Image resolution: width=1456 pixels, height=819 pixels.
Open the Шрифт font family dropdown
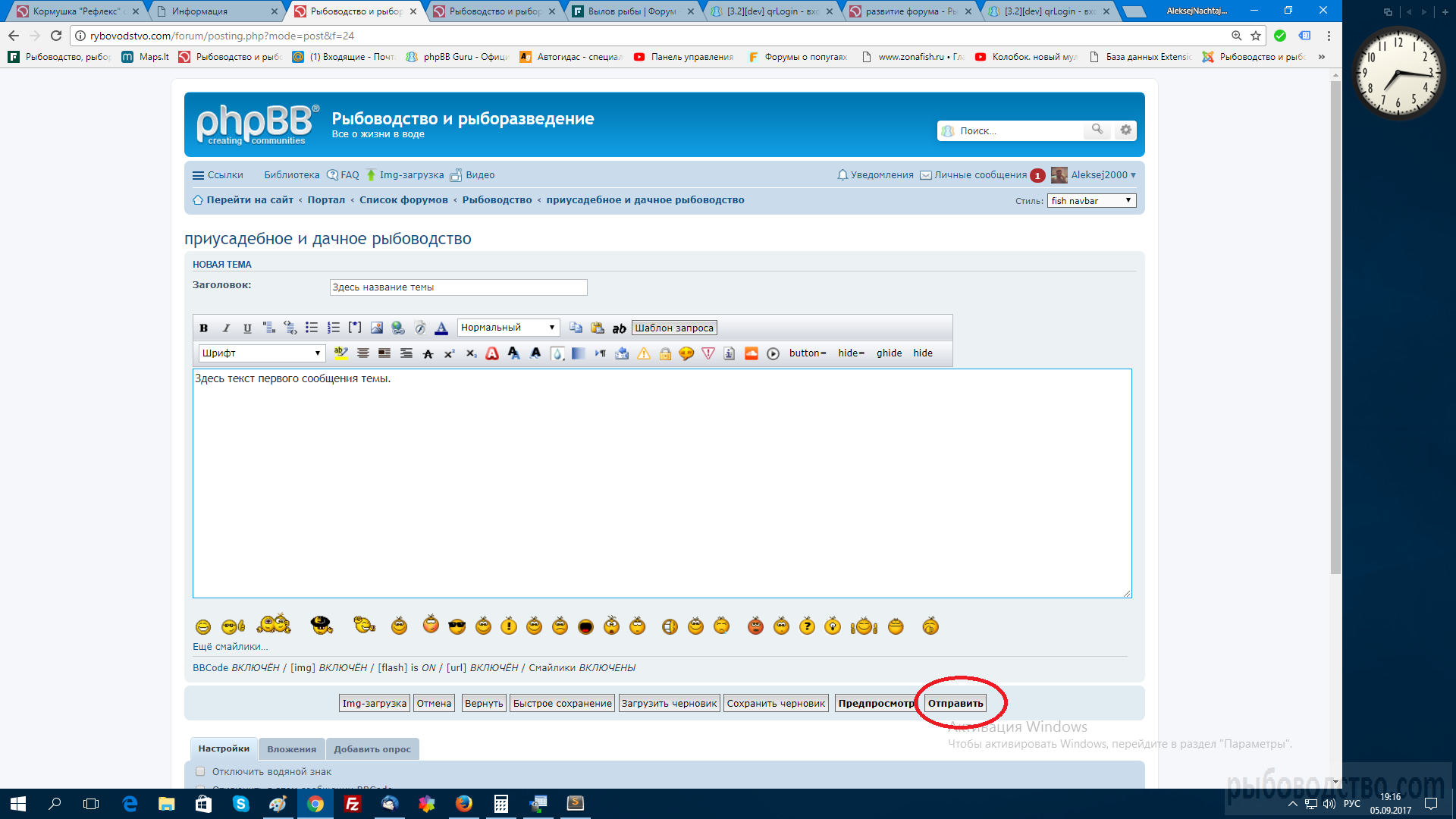(262, 353)
